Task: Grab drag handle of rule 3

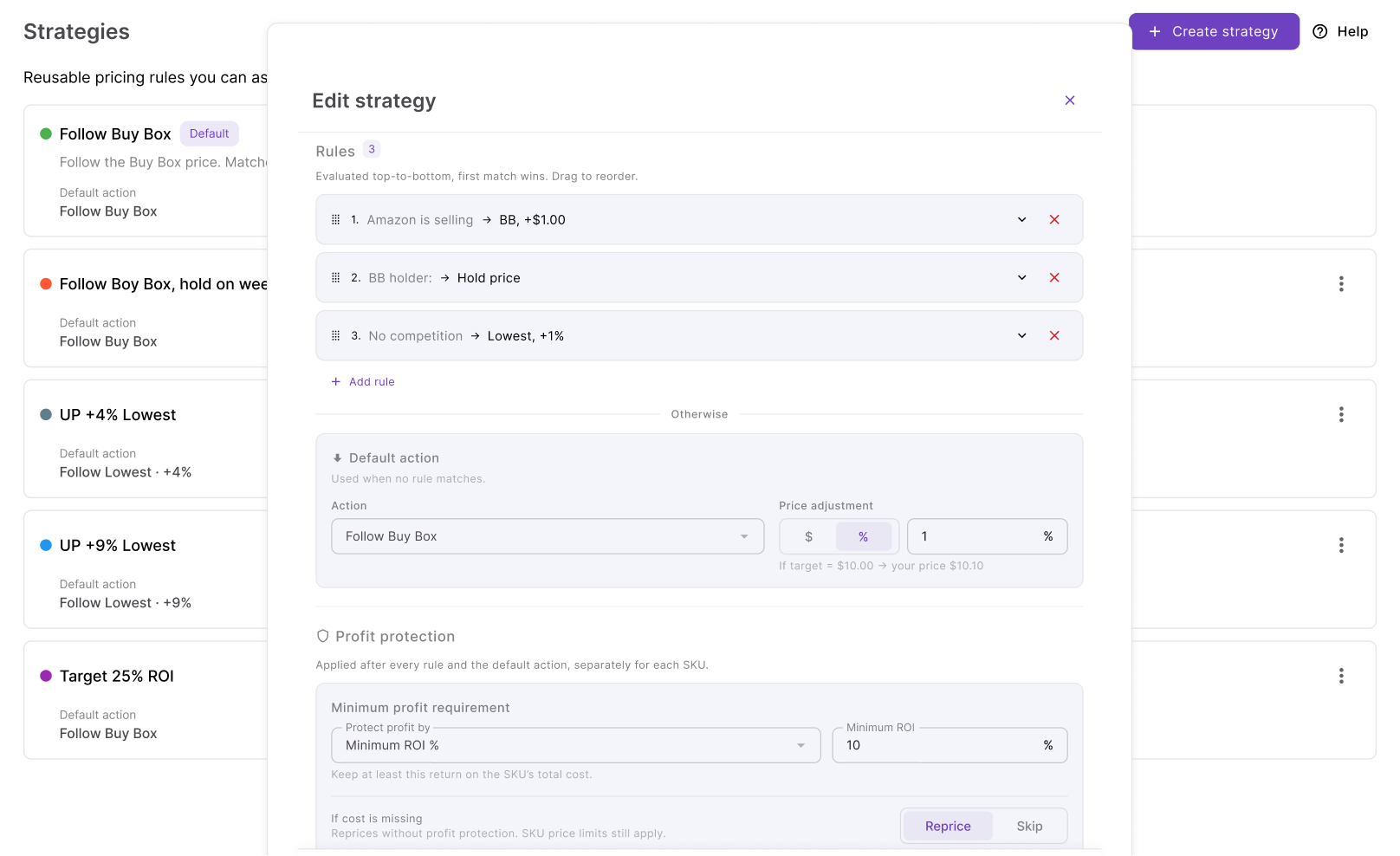Action: click(x=336, y=336)
